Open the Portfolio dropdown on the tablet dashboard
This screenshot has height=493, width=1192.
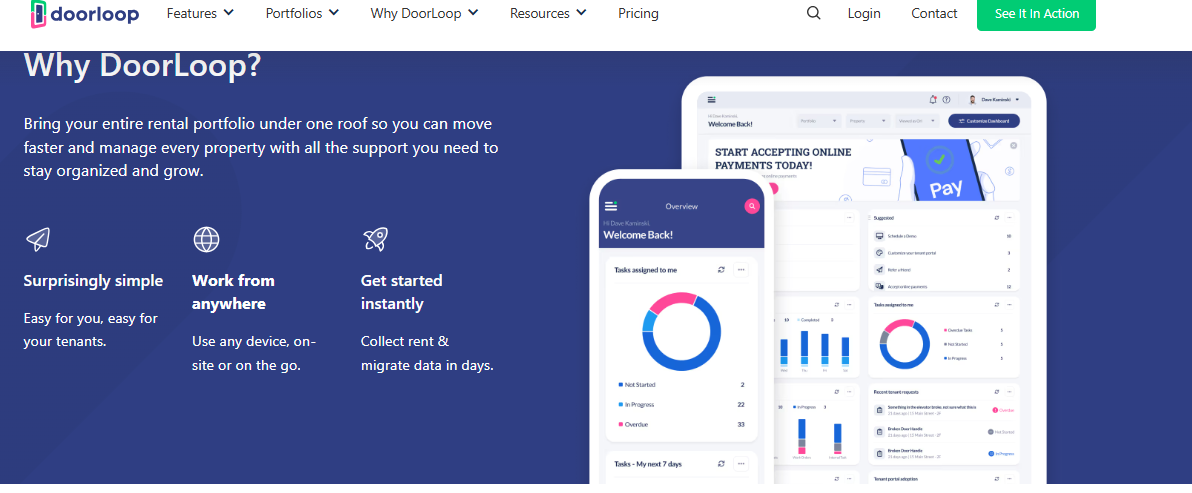[819, 120]
